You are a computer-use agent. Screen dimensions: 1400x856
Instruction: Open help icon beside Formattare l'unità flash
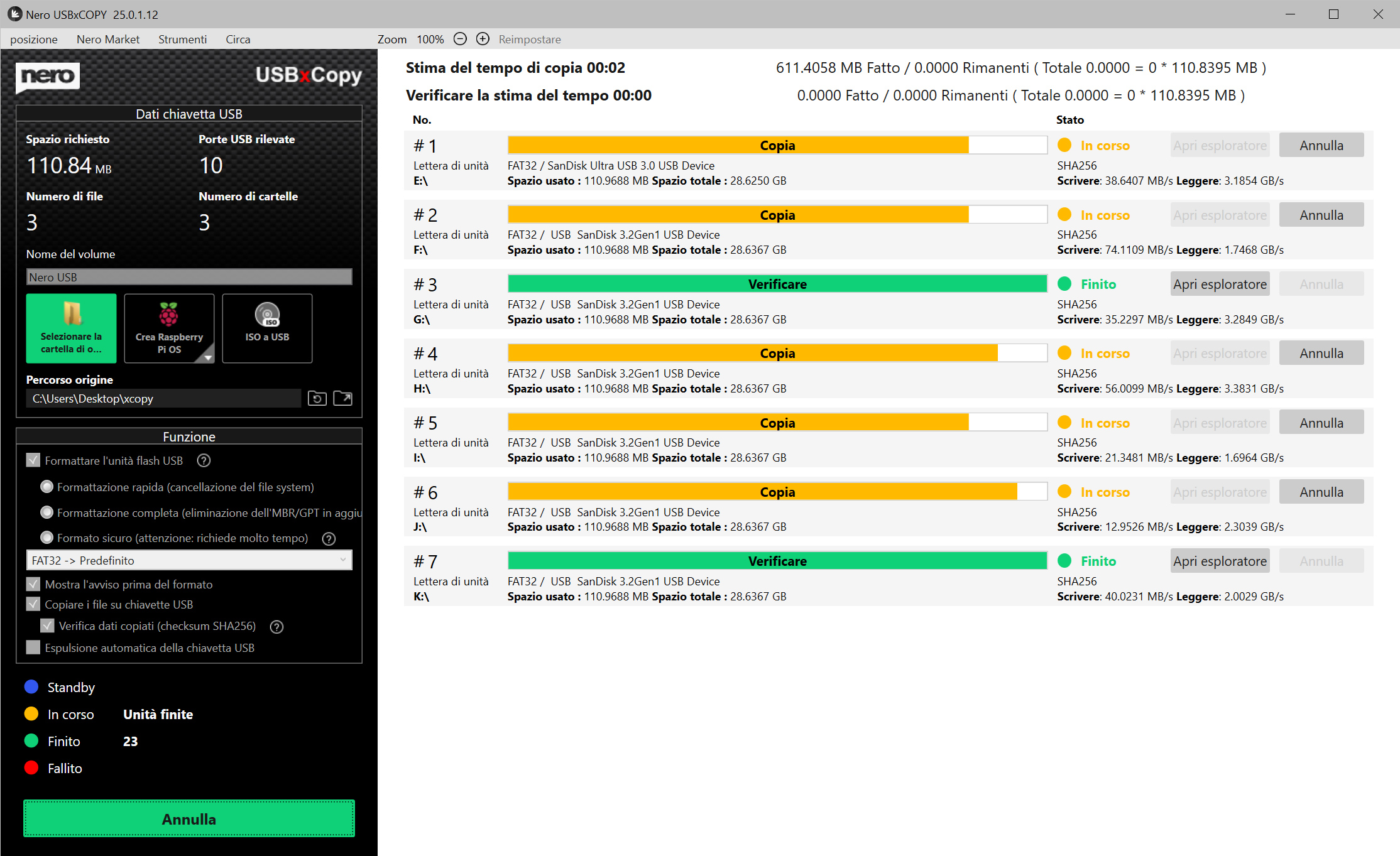pos(204,460)
